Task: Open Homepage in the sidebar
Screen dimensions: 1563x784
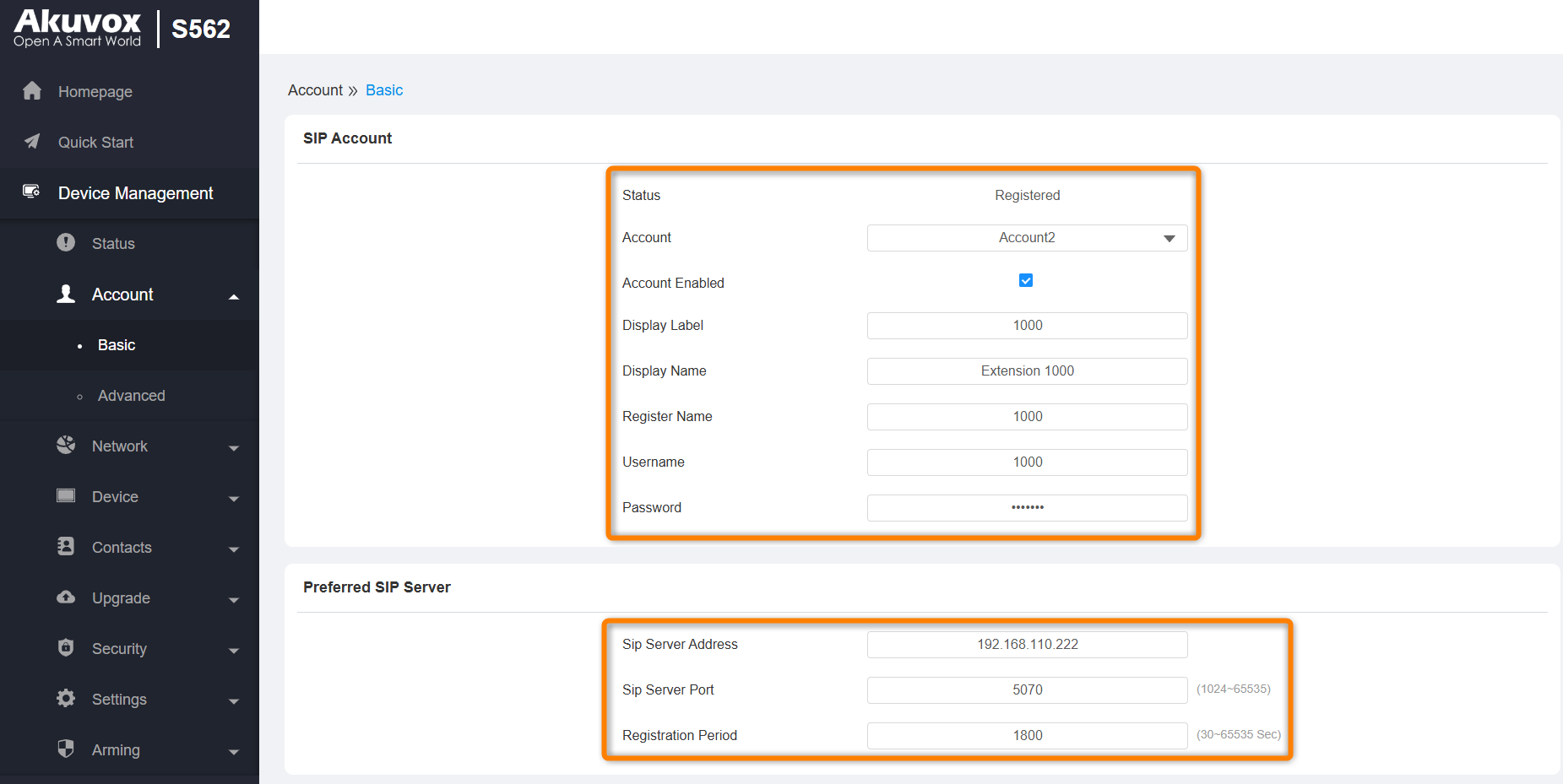Action: (129, 91)
